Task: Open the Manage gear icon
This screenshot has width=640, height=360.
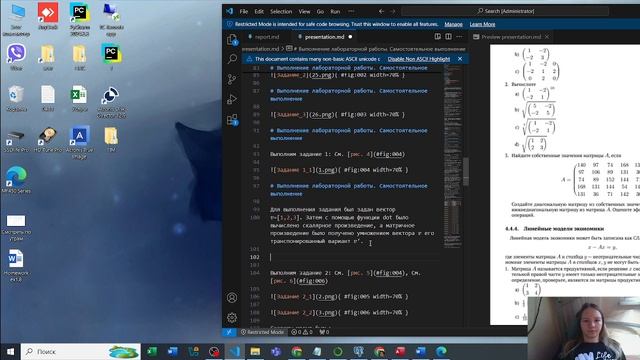Action: 232,317
